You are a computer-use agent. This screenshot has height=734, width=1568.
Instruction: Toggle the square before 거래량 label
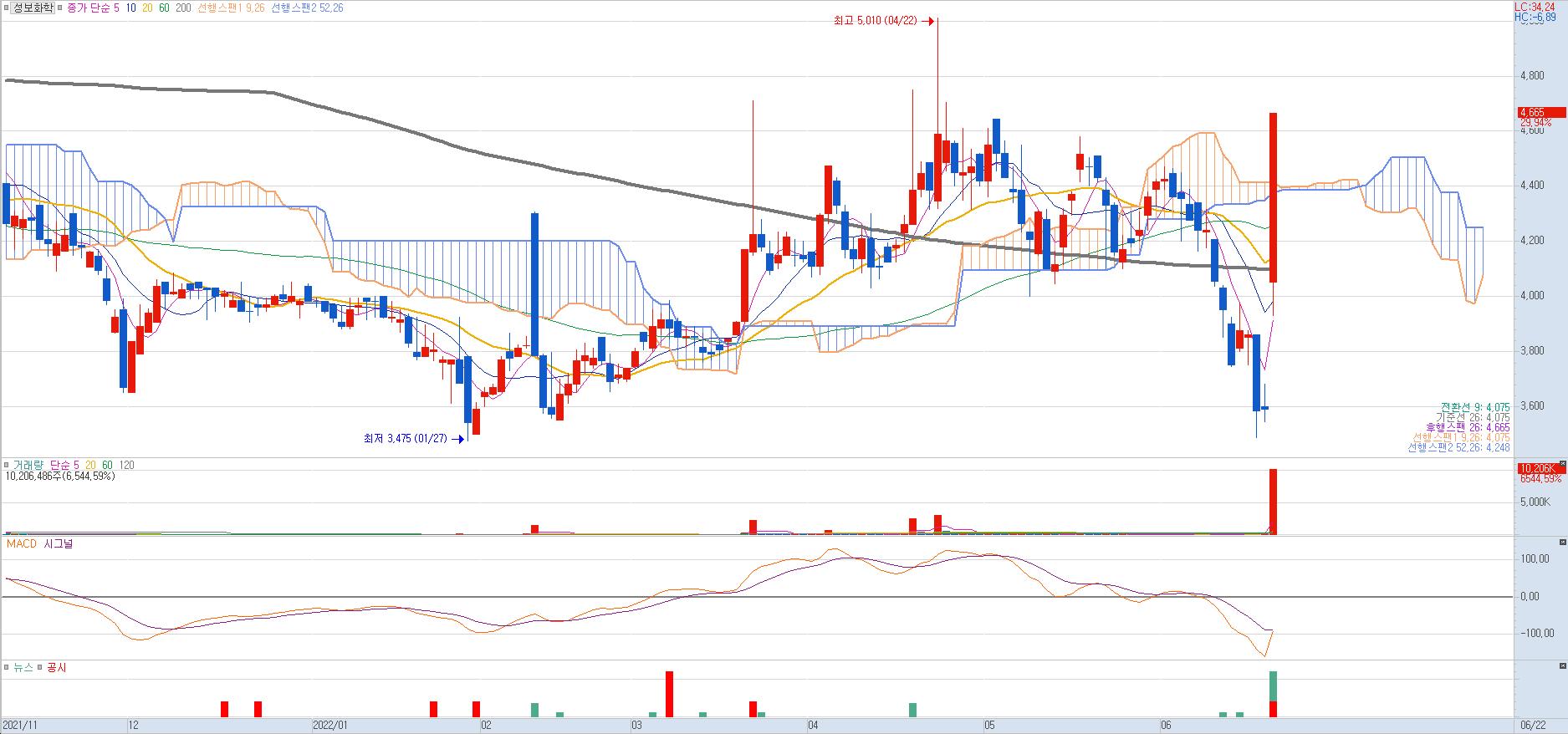point(7,465)
